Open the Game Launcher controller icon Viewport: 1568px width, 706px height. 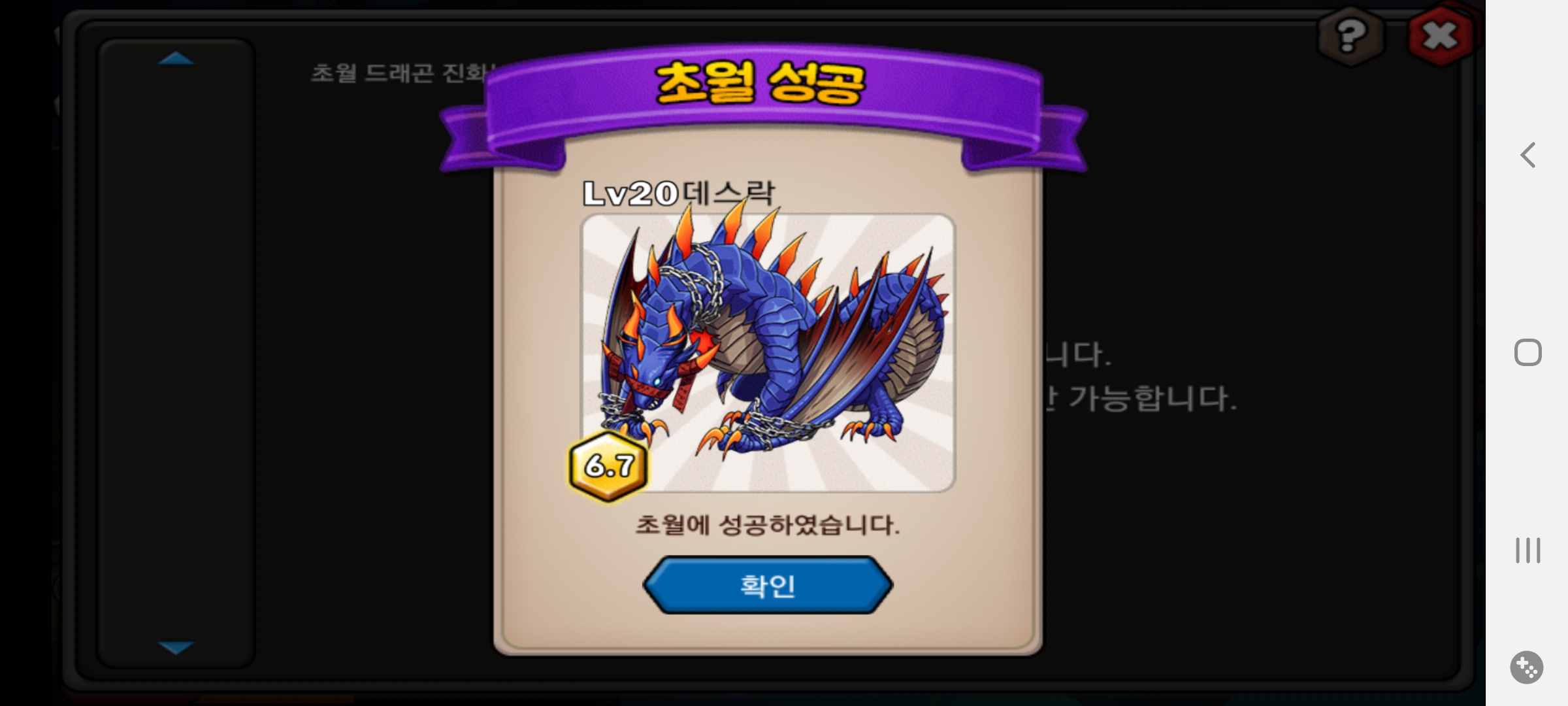[1527, 667]
